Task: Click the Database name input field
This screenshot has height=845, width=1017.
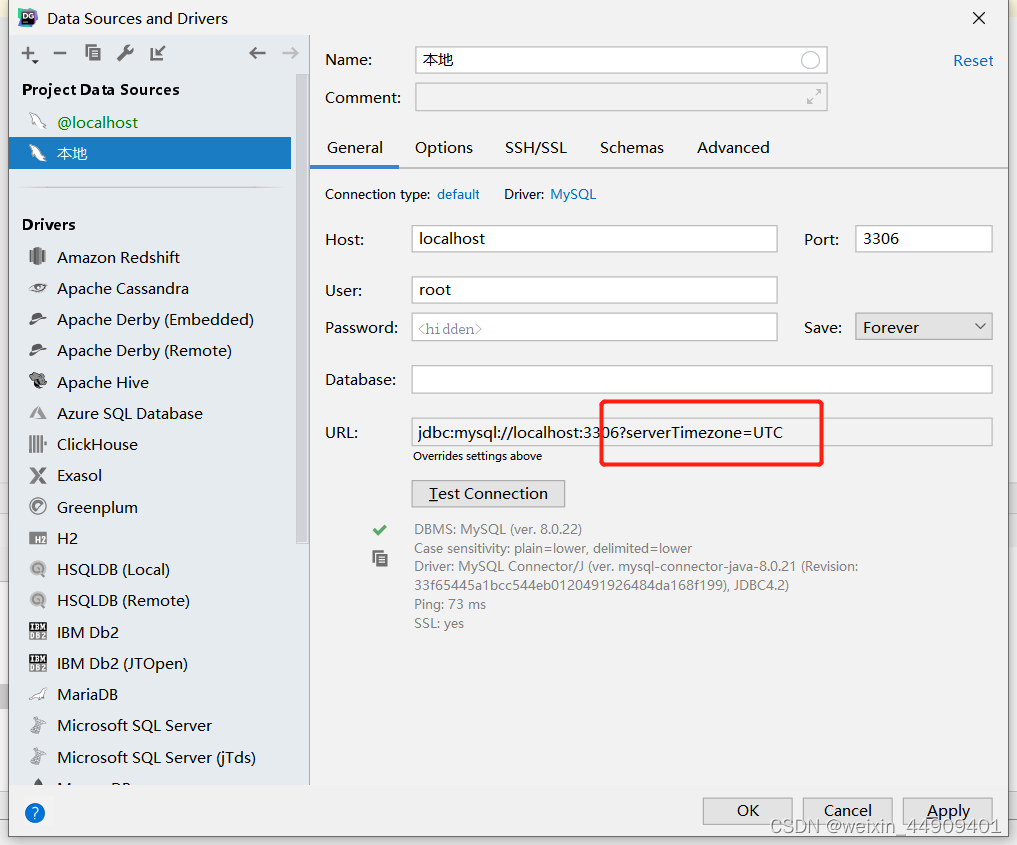Action: (700, 379)
